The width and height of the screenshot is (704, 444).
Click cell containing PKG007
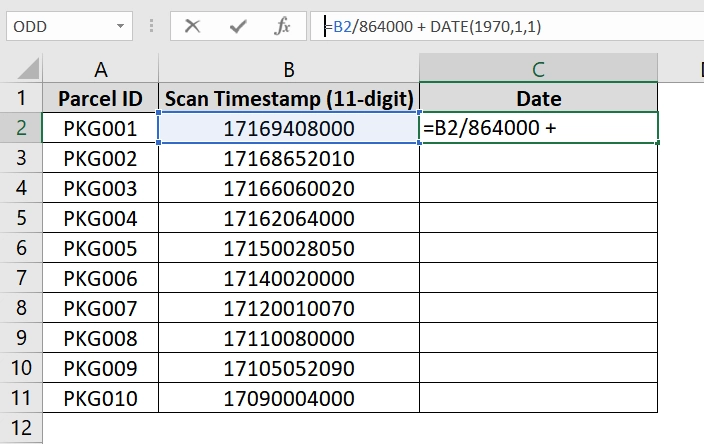(x=101, y=308)
